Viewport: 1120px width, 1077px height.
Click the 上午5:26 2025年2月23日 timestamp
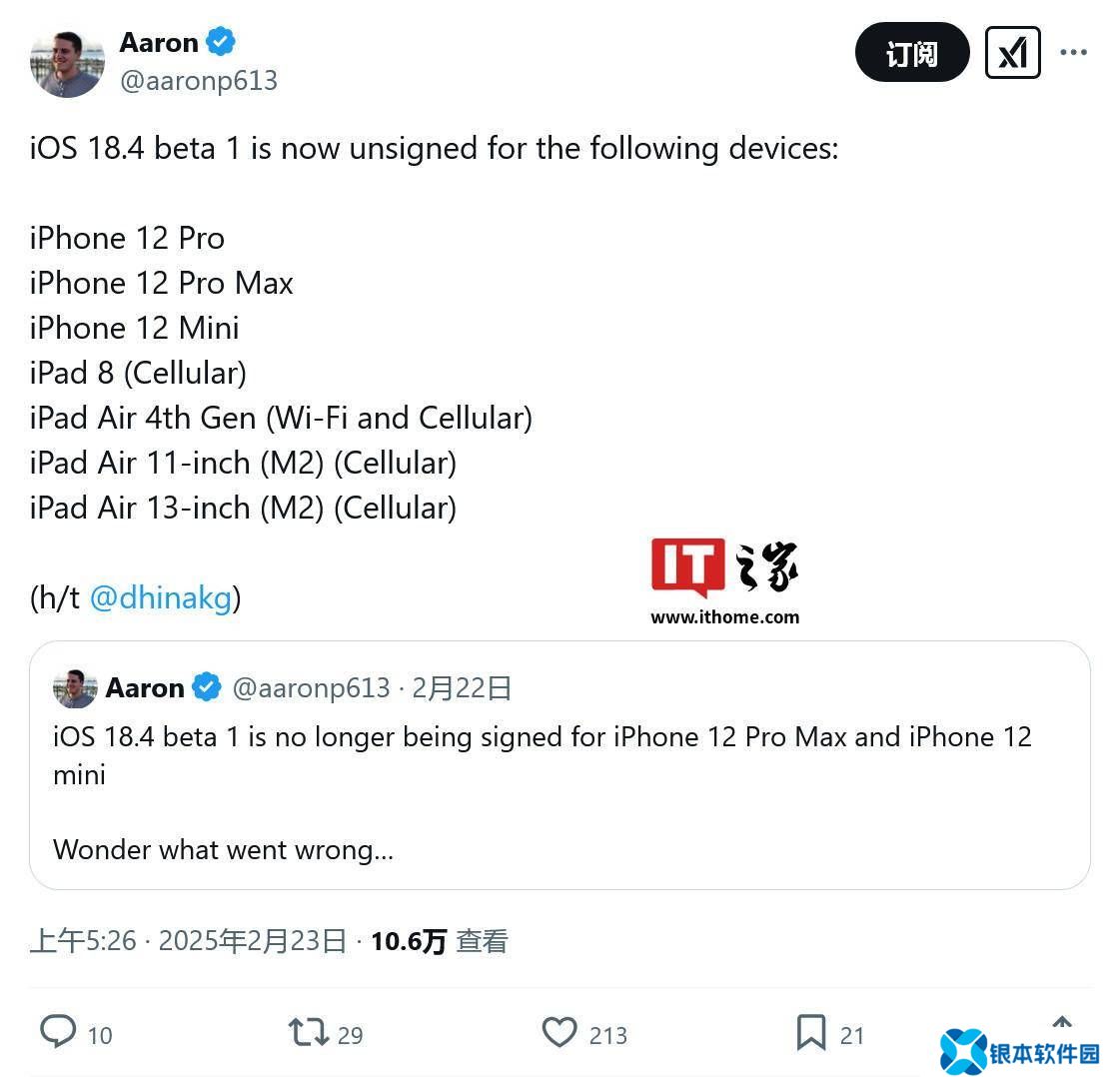click(x=188, y=941)
